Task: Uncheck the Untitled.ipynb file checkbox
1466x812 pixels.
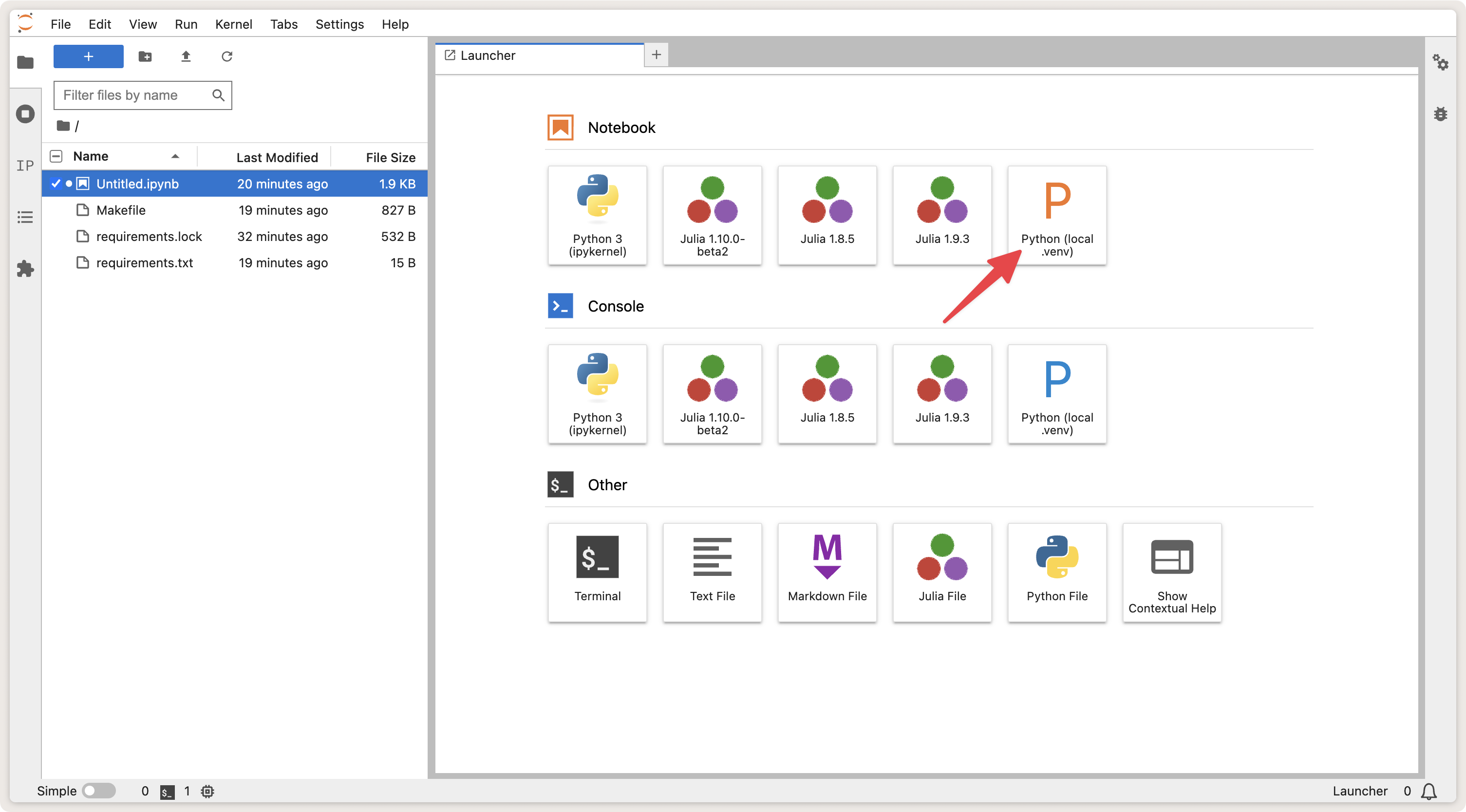Action: 56,183
